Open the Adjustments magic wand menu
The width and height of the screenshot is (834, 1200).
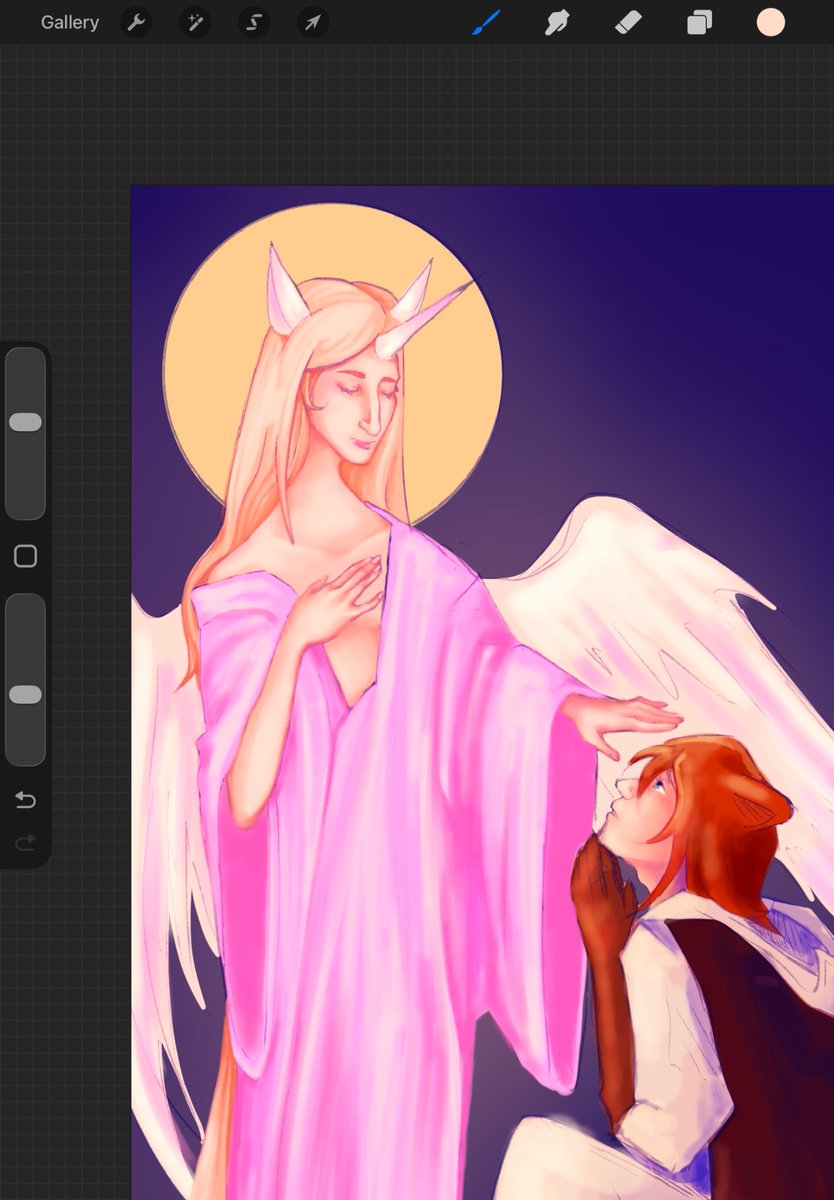(x=195, y=22)
